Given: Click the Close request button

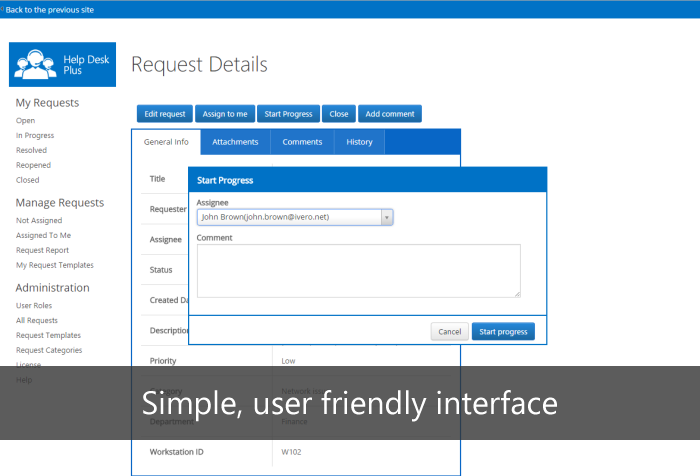Looking at the screenshot, I should [x=339, y=114].
